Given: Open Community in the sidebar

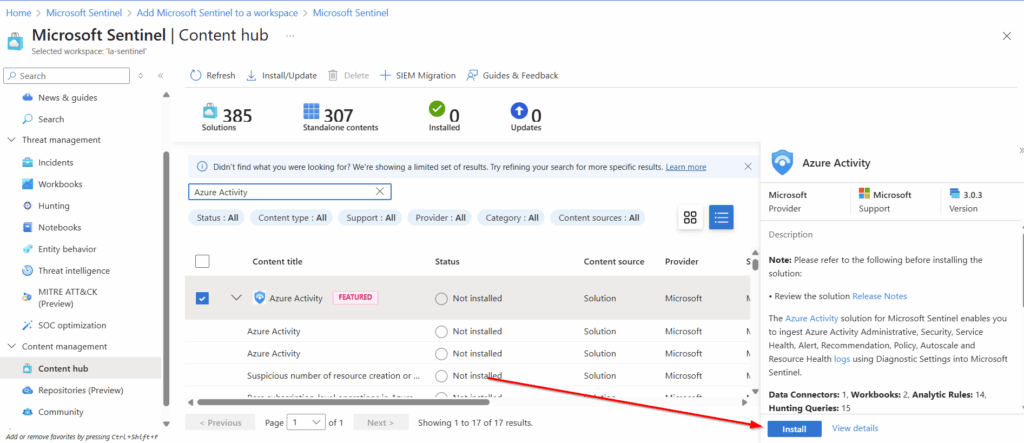Looking at the screenshot, I should 61,412.
